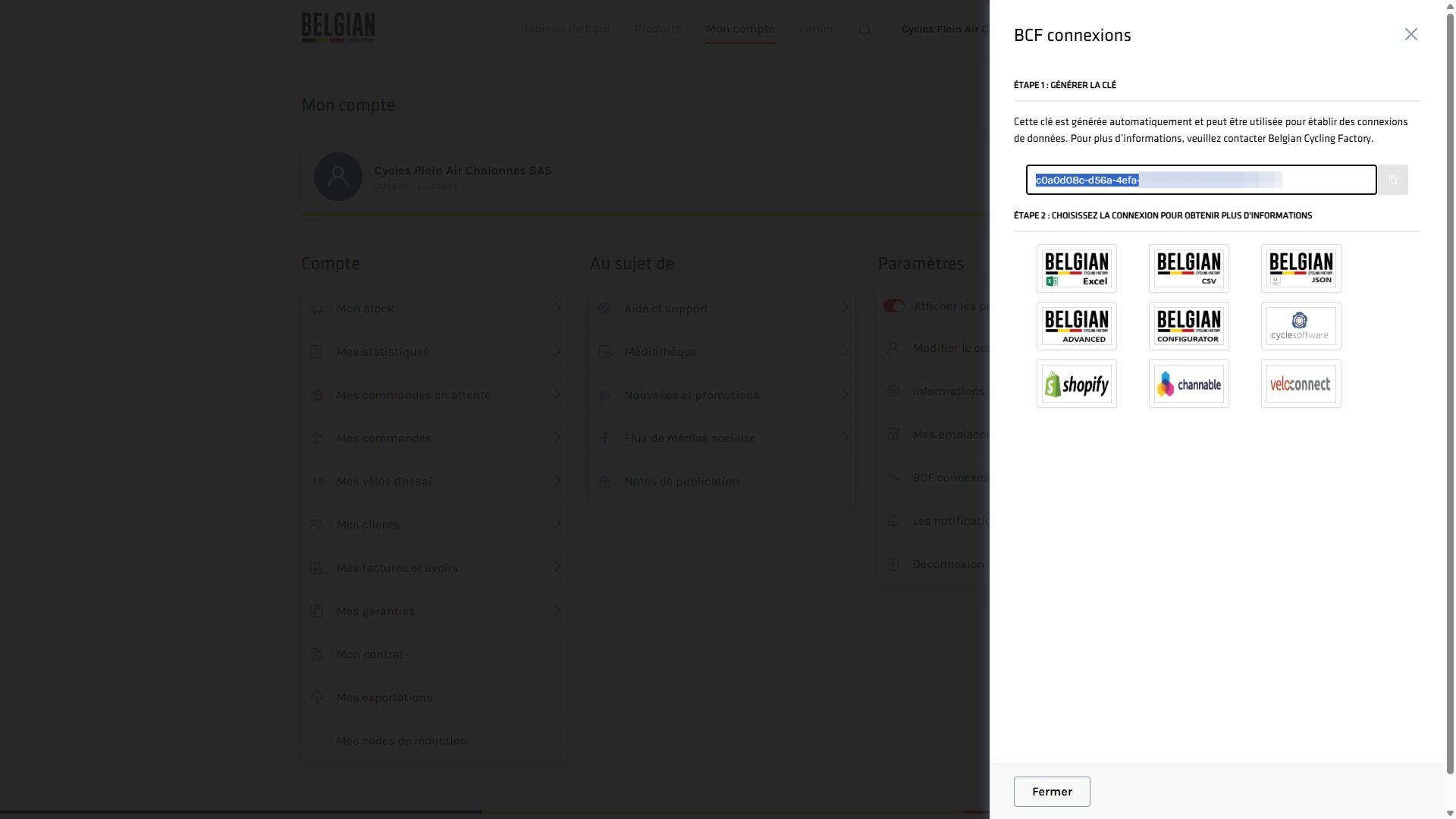Copy the generated key to clipboard
This screenshot has height=819, width=1456.
(x=1393, y=180)
